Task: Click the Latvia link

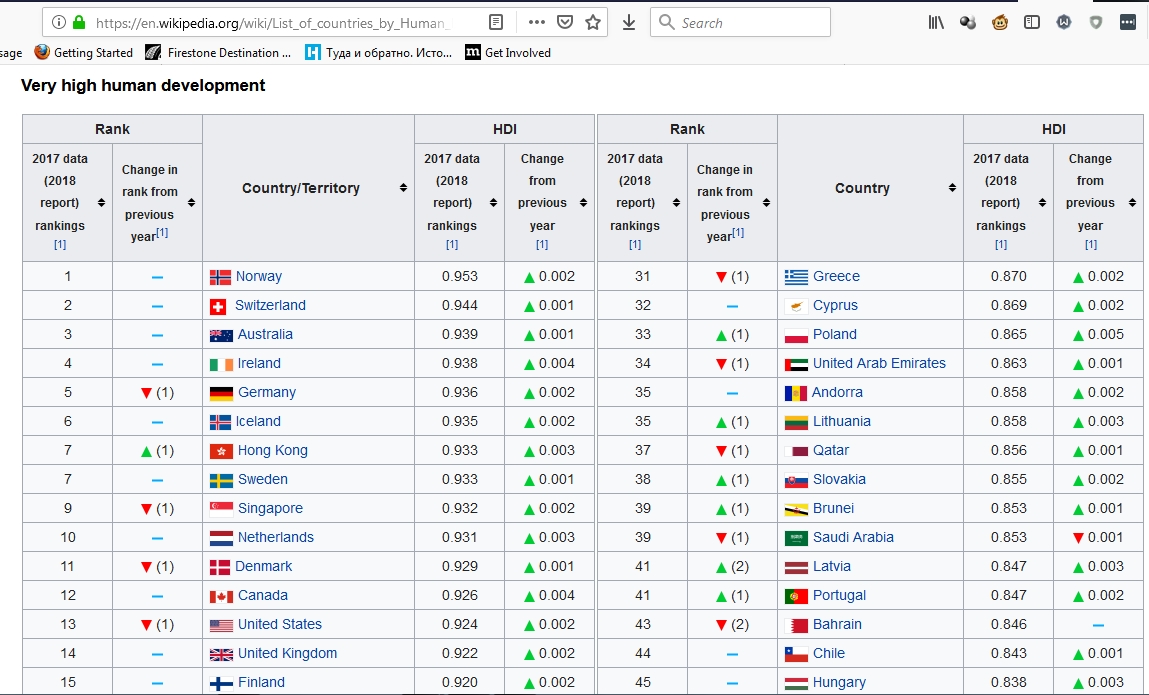Action: [x=832, y=567]
